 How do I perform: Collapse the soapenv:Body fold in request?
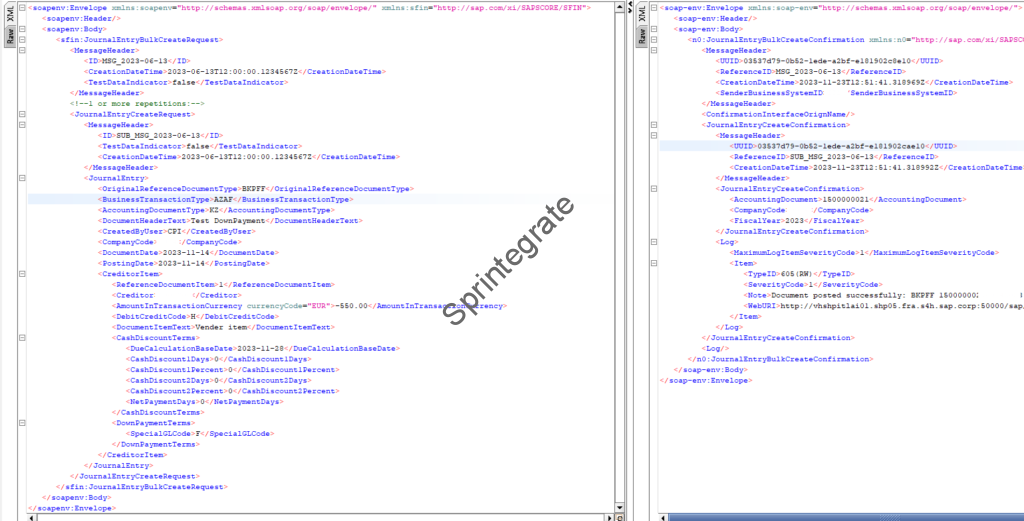pyautogui.click(x=22, y=29)
